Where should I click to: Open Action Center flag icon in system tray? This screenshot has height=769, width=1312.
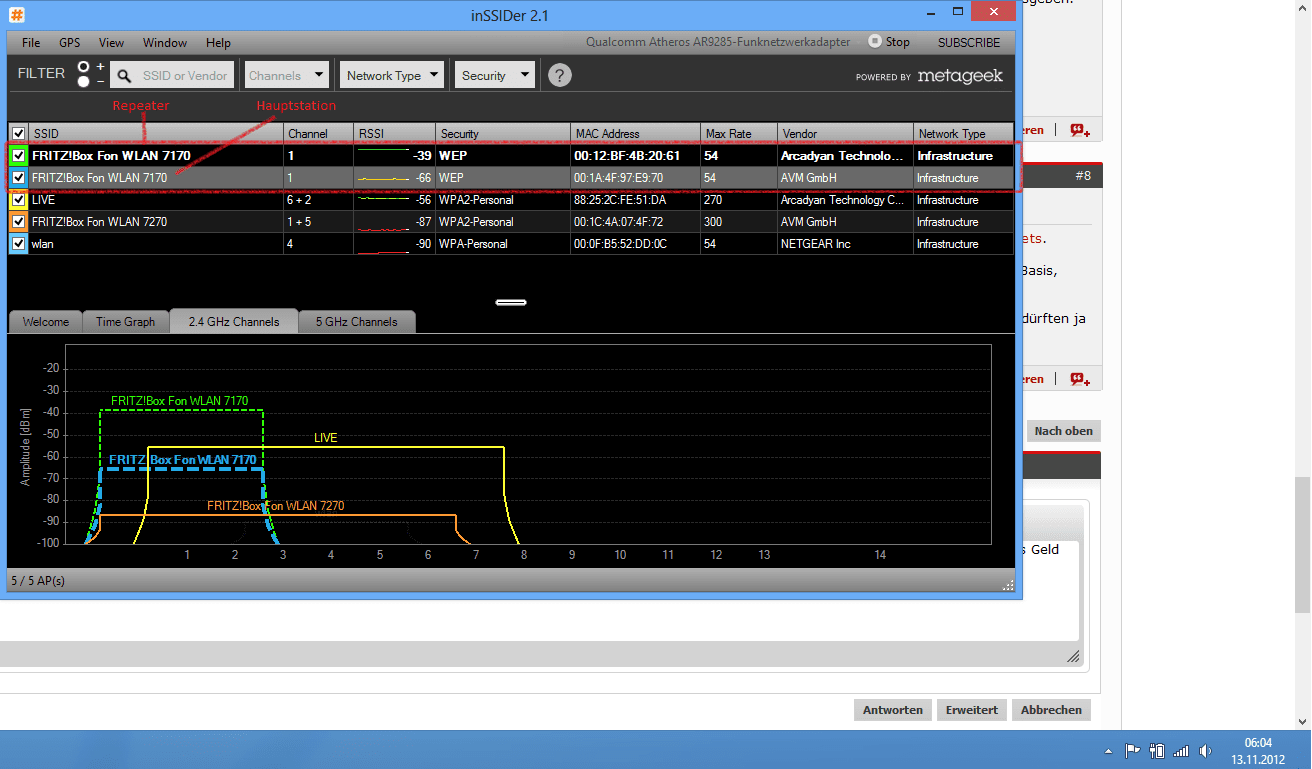[x=1133, y=750]
